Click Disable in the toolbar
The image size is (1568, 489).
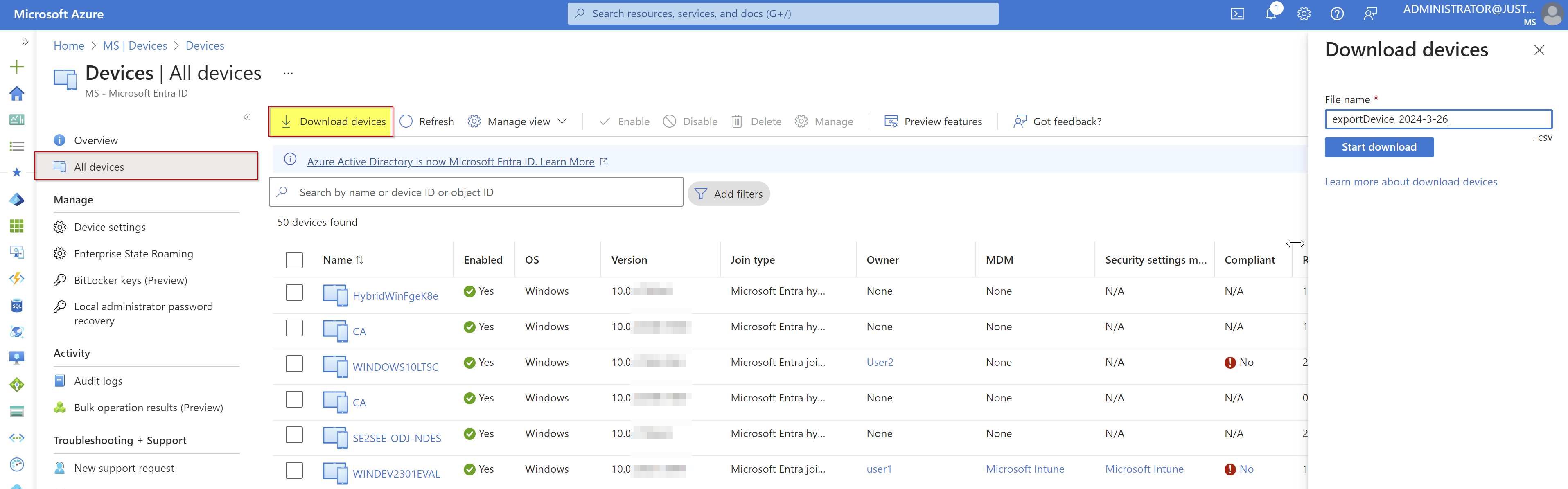point(690,121)
